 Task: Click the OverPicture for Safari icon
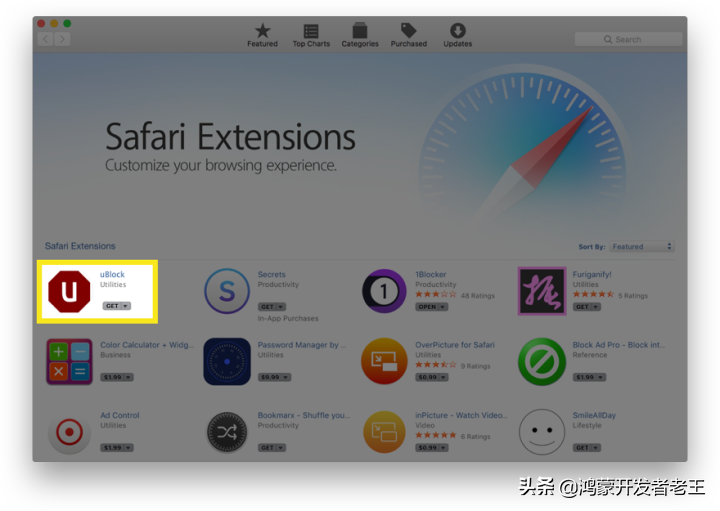point(384,362)
